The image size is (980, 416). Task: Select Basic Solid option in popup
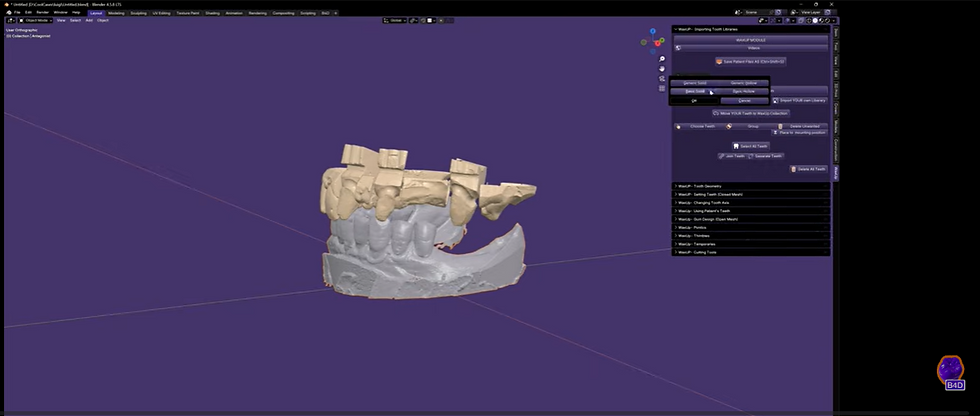tap(694, 91)
